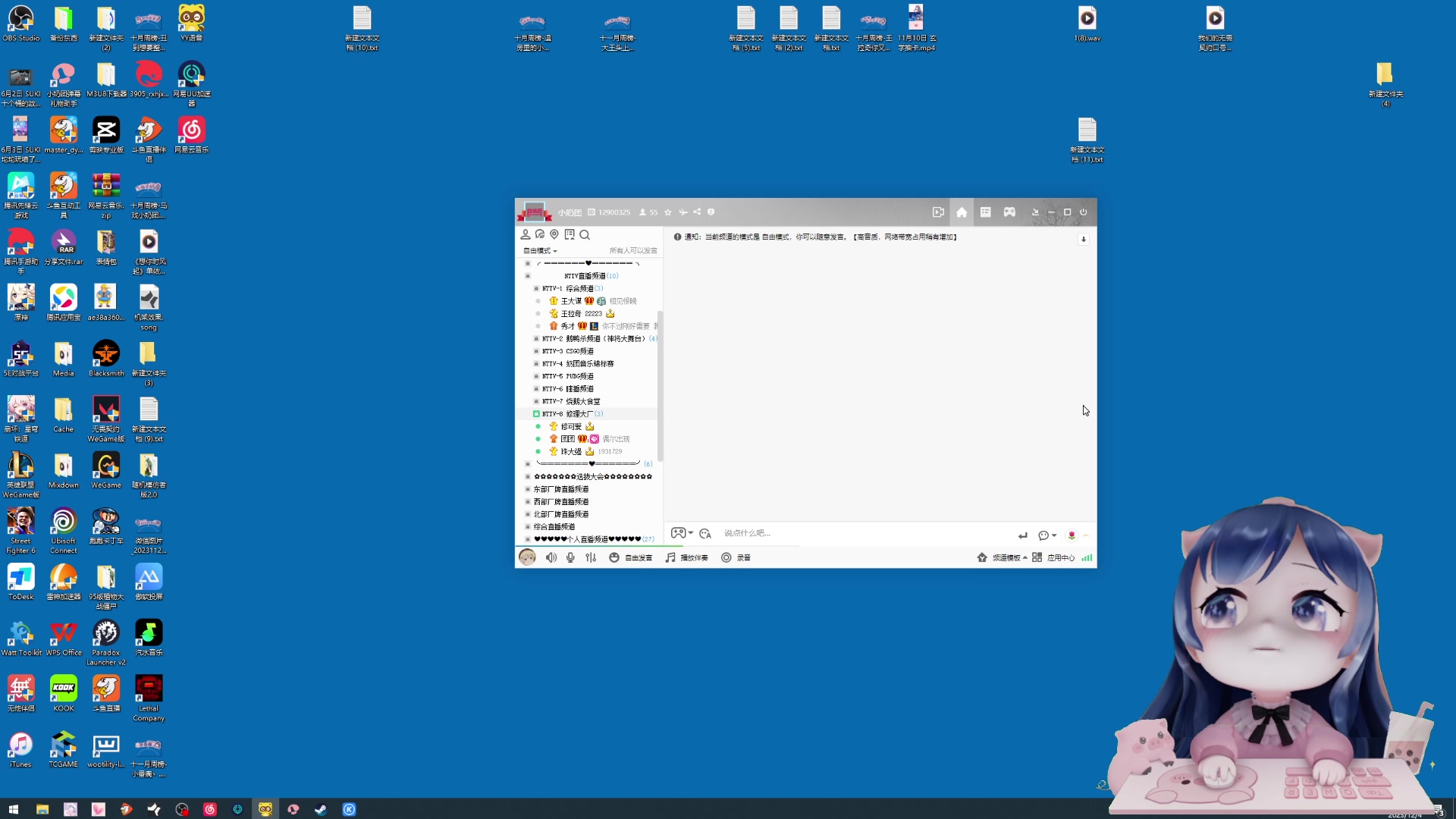
Task: Open the game controller dropdown in chat toolbar
Action: pos(682,533)
